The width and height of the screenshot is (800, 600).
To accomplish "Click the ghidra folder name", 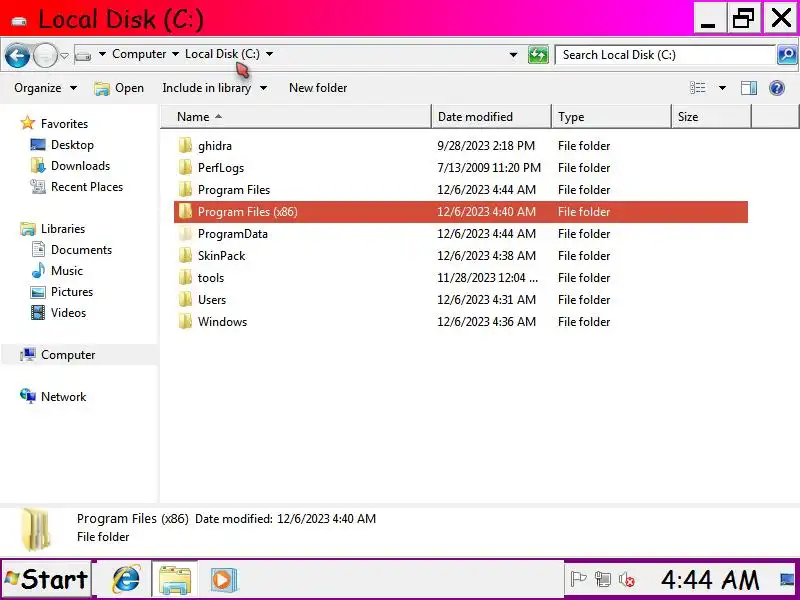I will (215, 146).
